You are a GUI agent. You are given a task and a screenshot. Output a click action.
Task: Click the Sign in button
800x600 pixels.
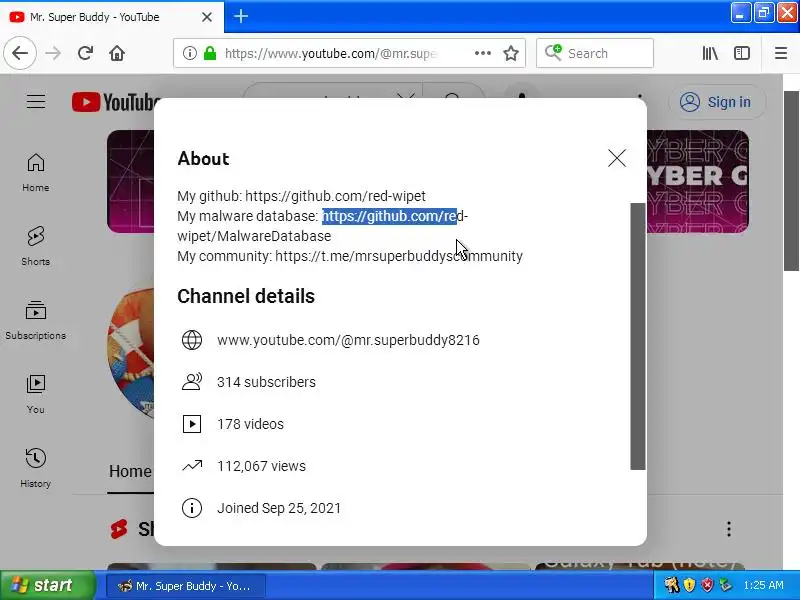click(716, 102)
